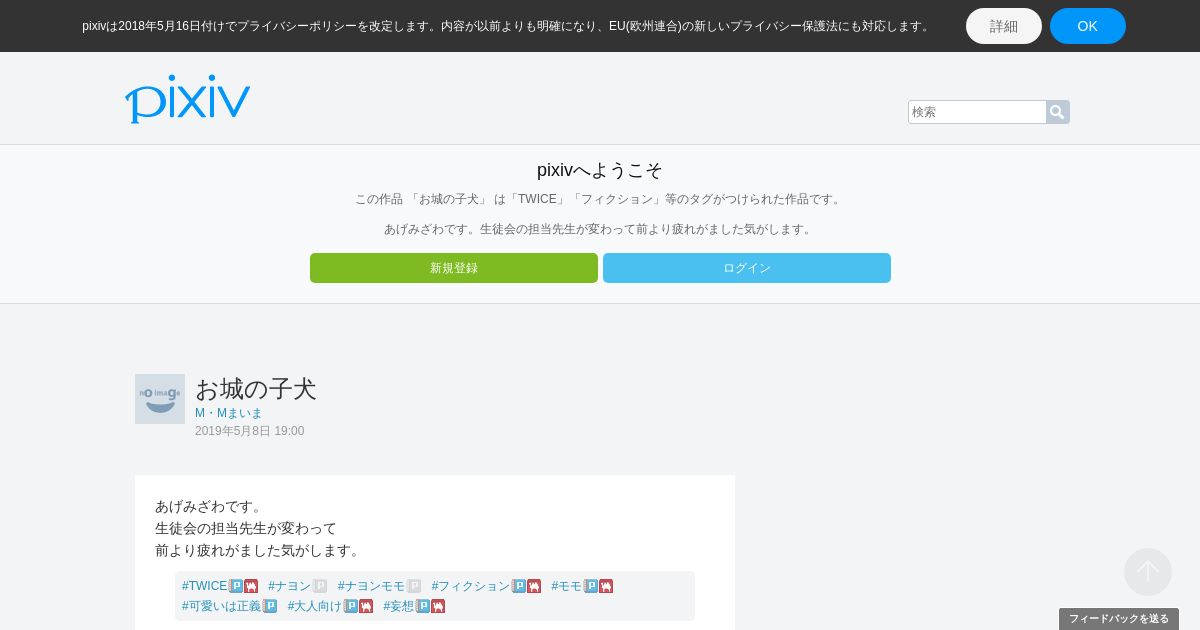Click the search magnifier icon

pos(1057,112)
